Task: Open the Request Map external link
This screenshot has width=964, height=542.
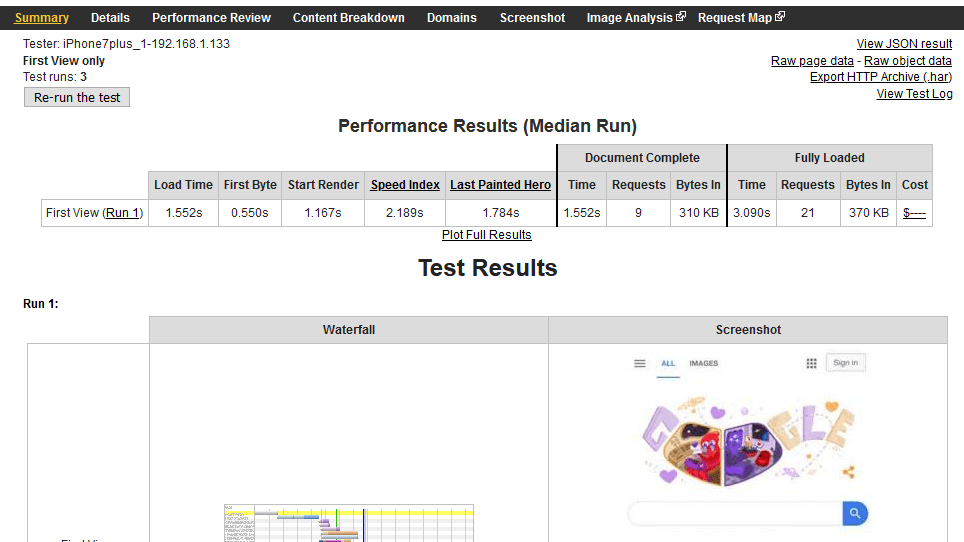Action: [x=741, y=18]
